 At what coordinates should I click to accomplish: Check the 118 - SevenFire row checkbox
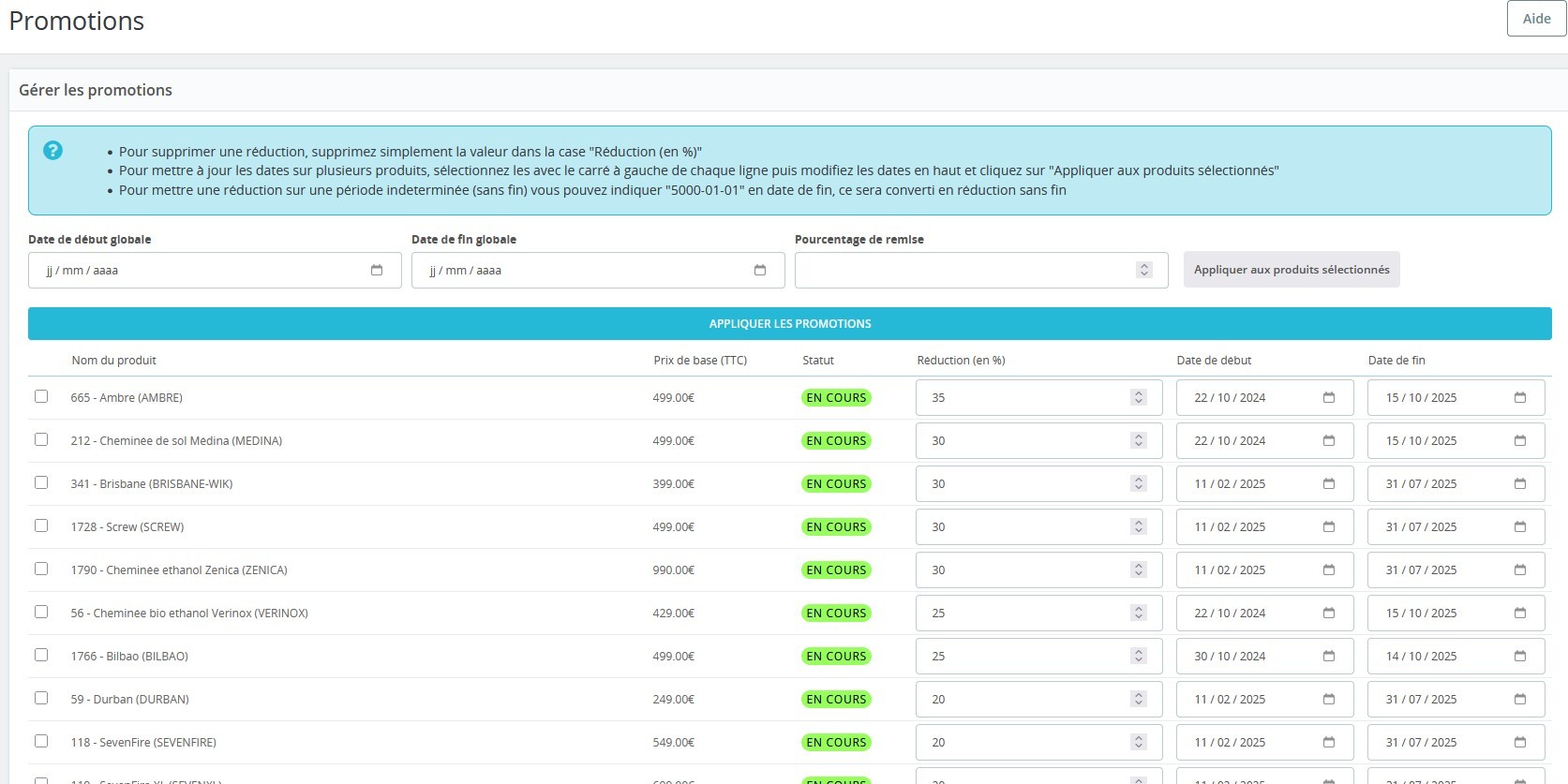pos(41,741)
